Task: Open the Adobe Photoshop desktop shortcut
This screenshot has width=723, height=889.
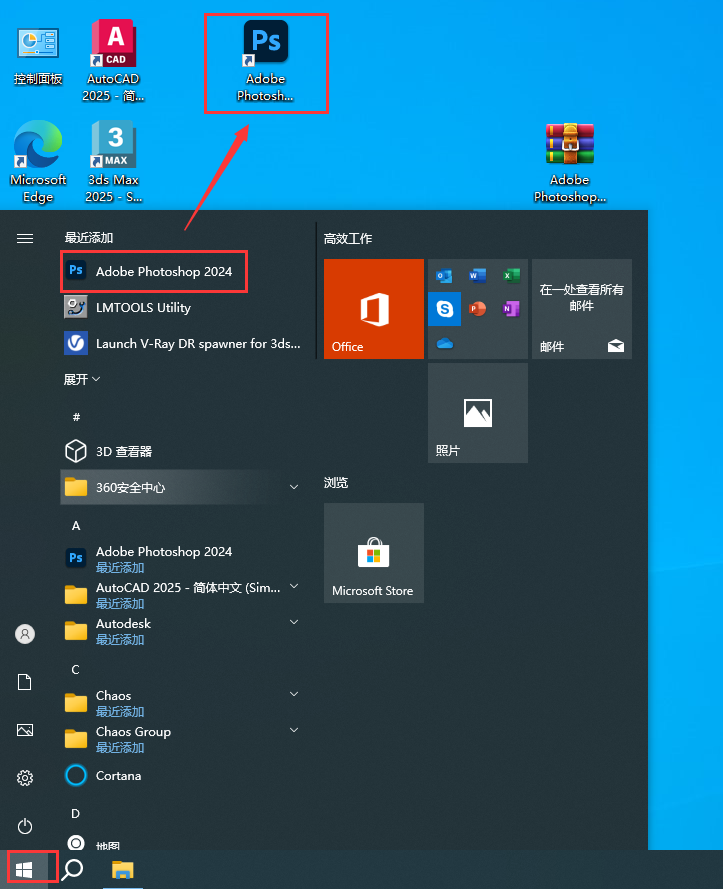Action: [x=265, y=61]
